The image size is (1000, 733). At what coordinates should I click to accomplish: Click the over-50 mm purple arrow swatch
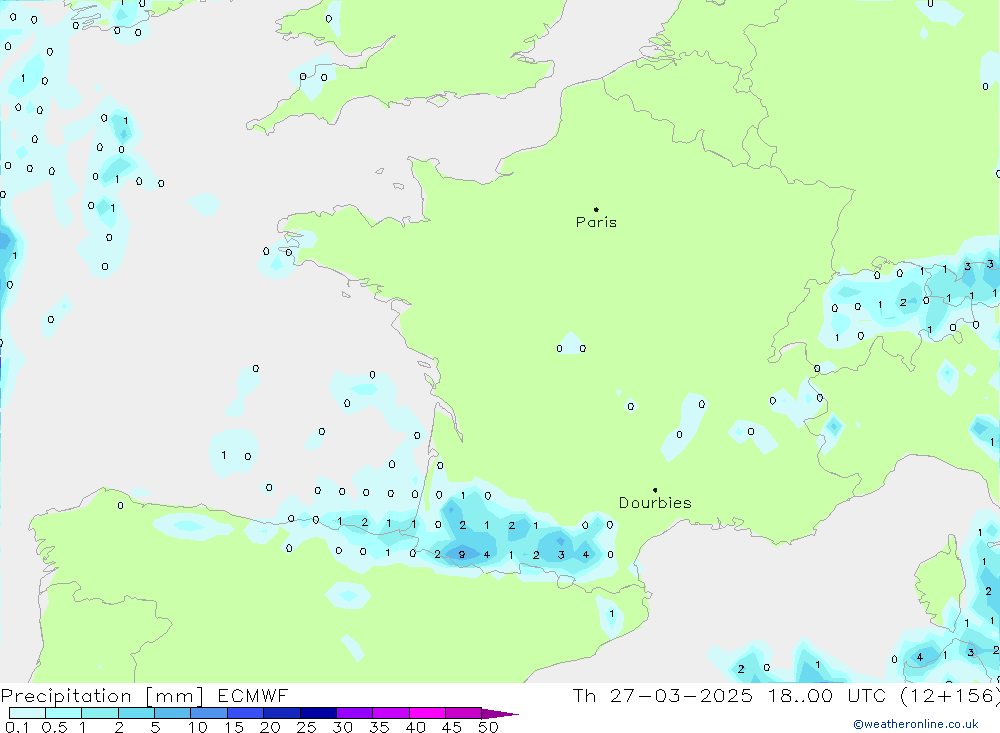tap(499, 714)
